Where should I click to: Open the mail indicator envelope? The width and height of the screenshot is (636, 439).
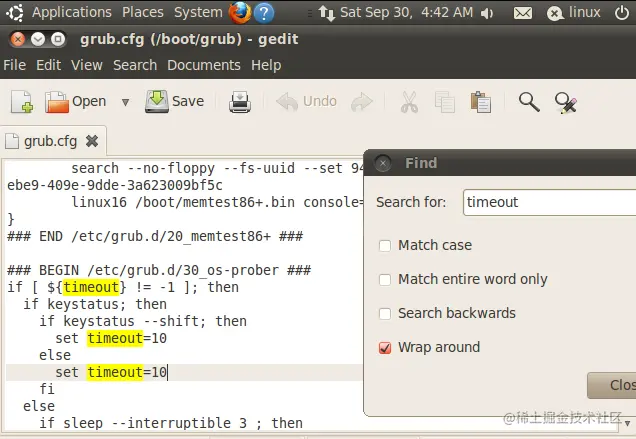523,13
